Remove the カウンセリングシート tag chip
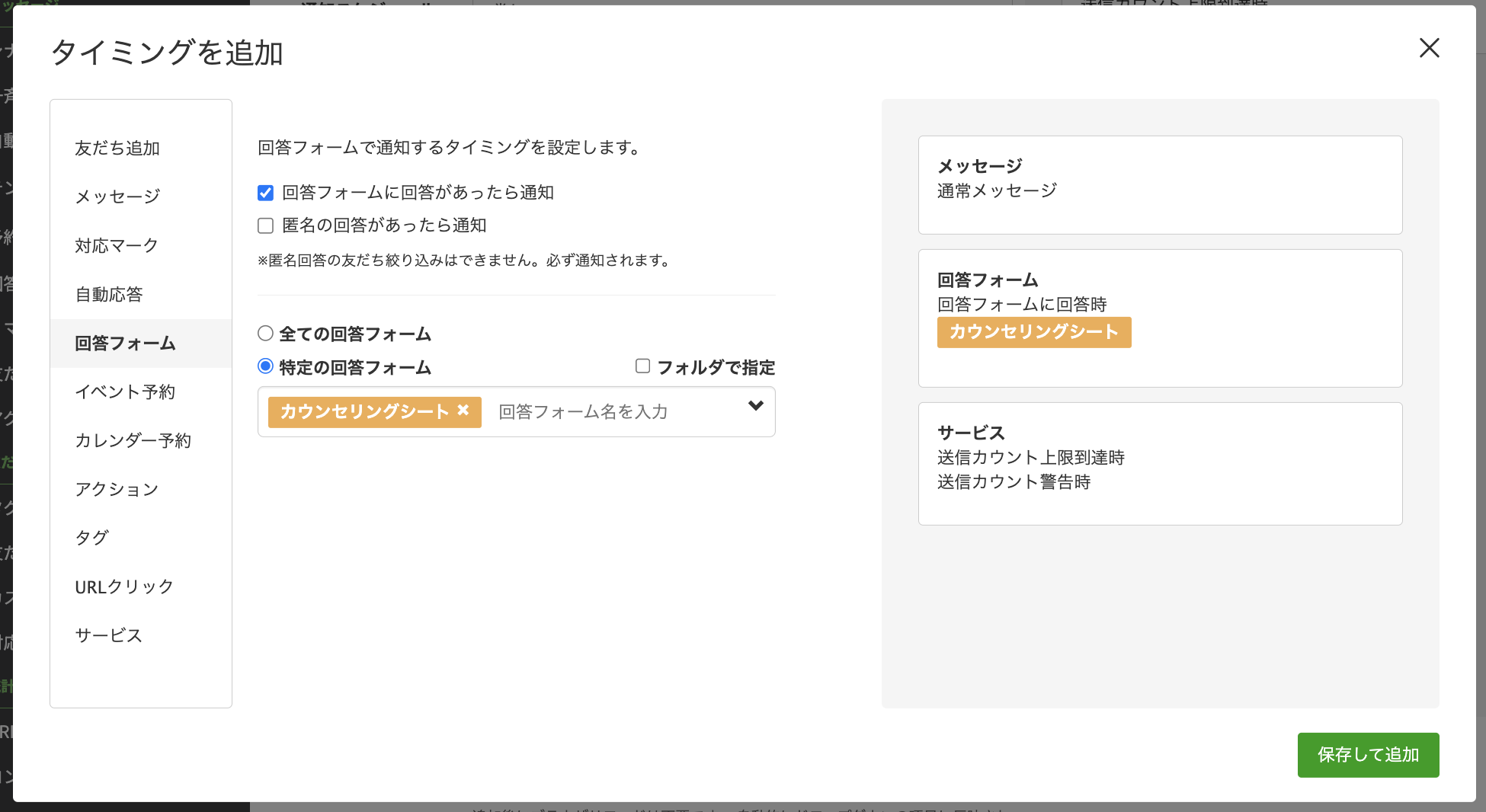The image size is (1486, 812). pyautogui.click(x=464, y=411)
